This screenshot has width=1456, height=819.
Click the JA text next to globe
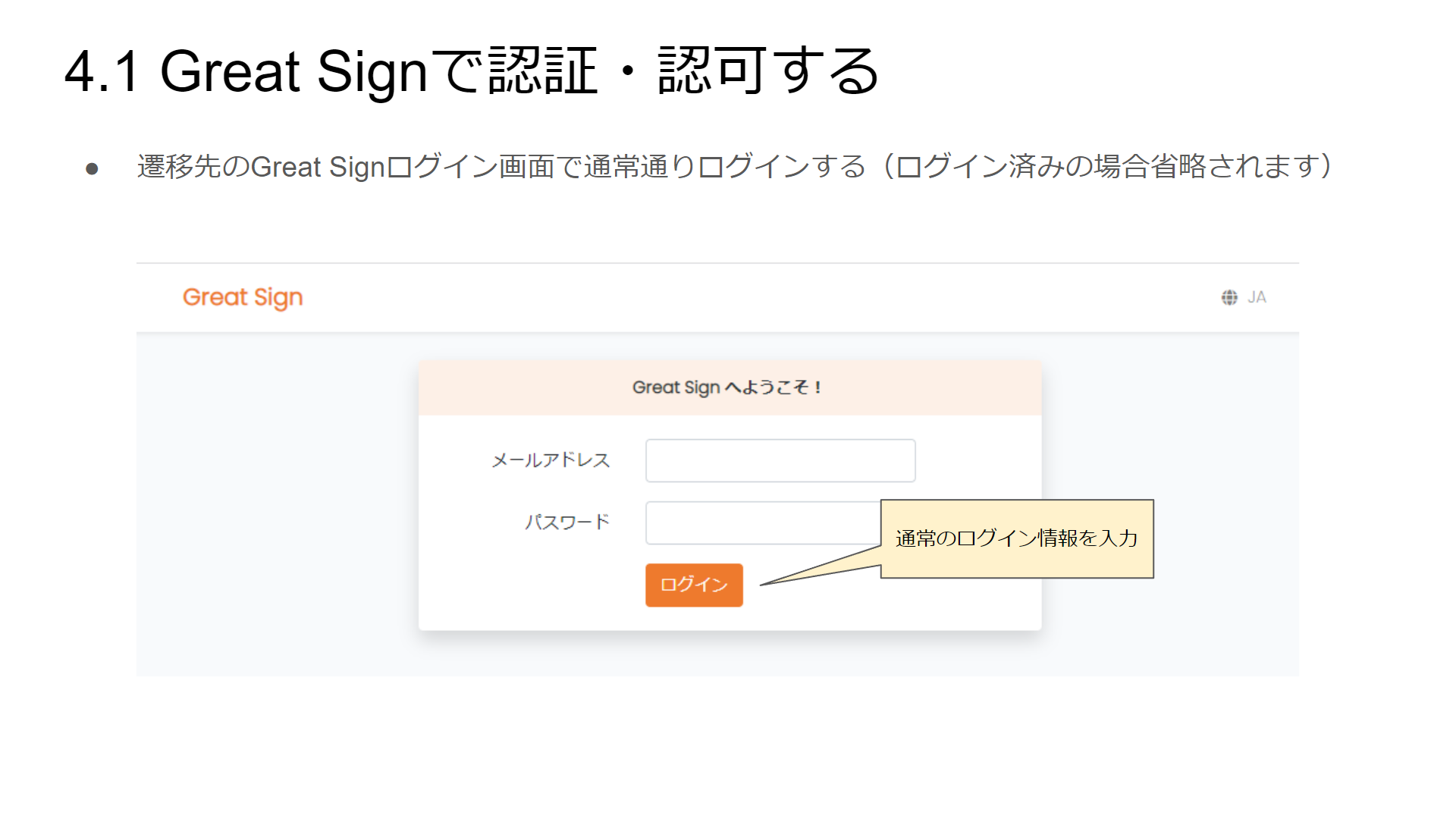pos(1257,297)
